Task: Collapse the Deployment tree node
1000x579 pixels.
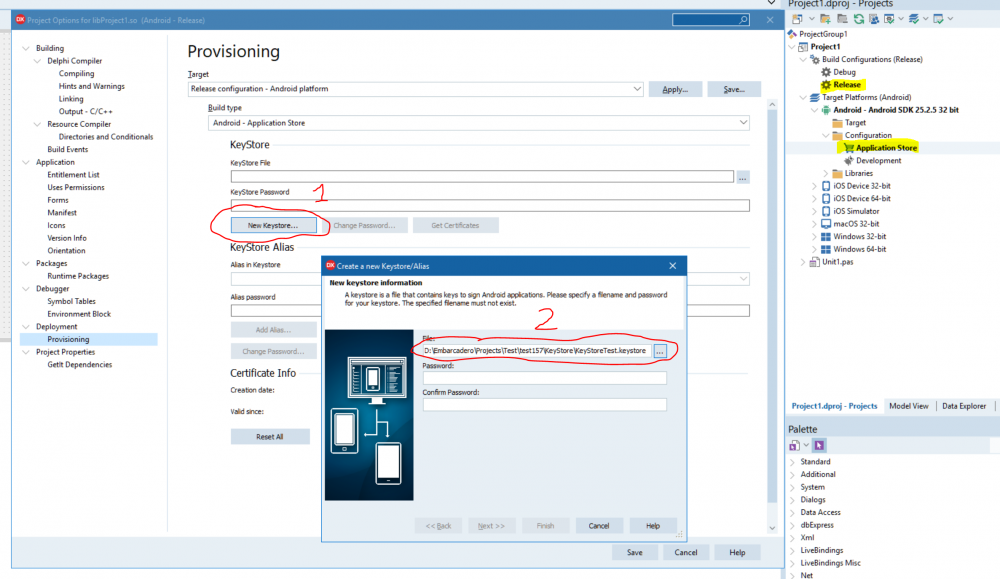Action: [x=26, y=326]
